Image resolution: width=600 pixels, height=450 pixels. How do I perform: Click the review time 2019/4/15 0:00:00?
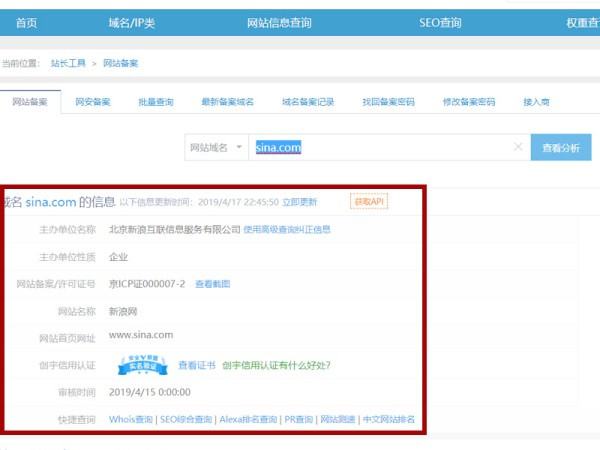pos(150,392)
